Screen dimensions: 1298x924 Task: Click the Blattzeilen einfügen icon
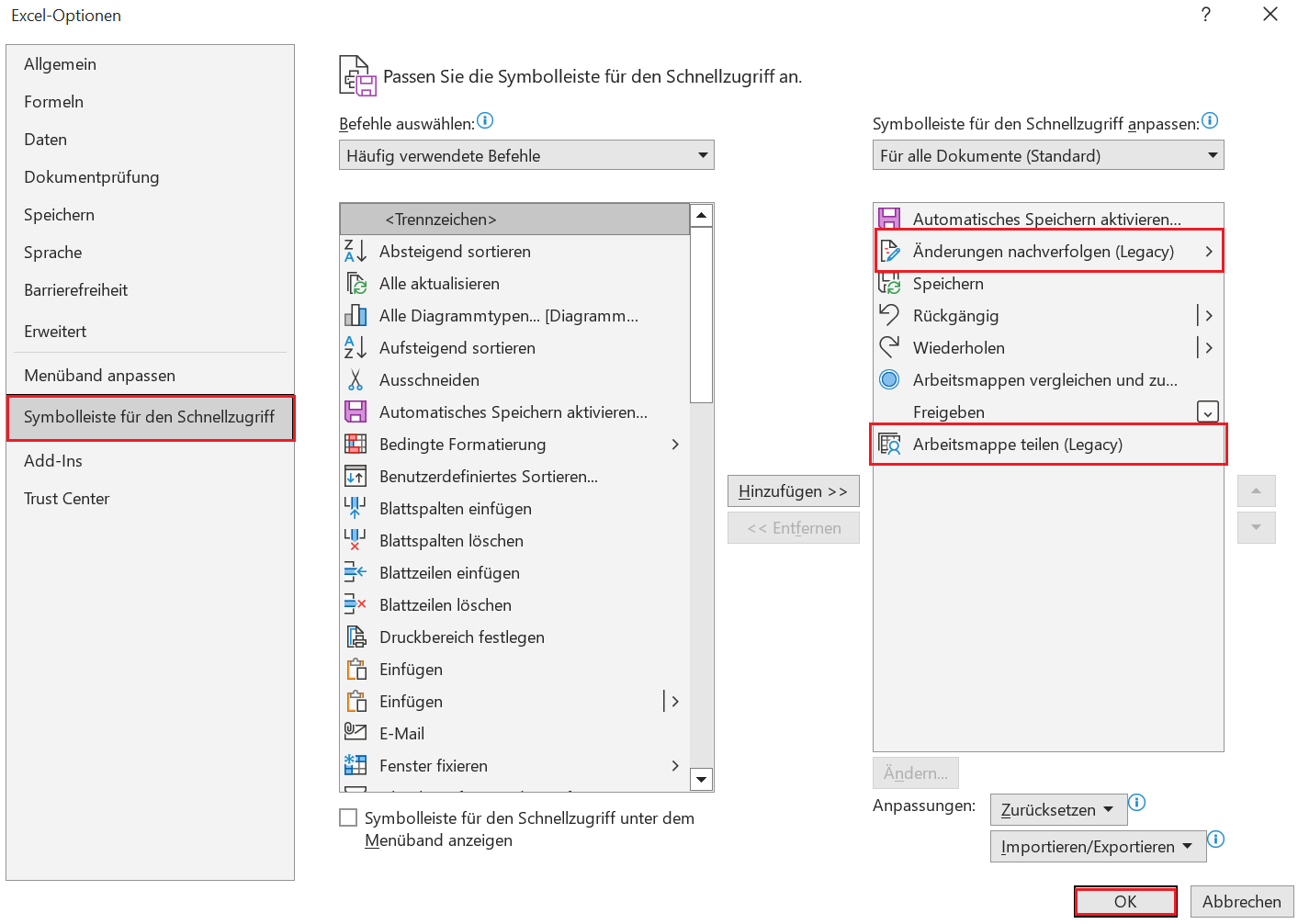[x=356, y=572]
